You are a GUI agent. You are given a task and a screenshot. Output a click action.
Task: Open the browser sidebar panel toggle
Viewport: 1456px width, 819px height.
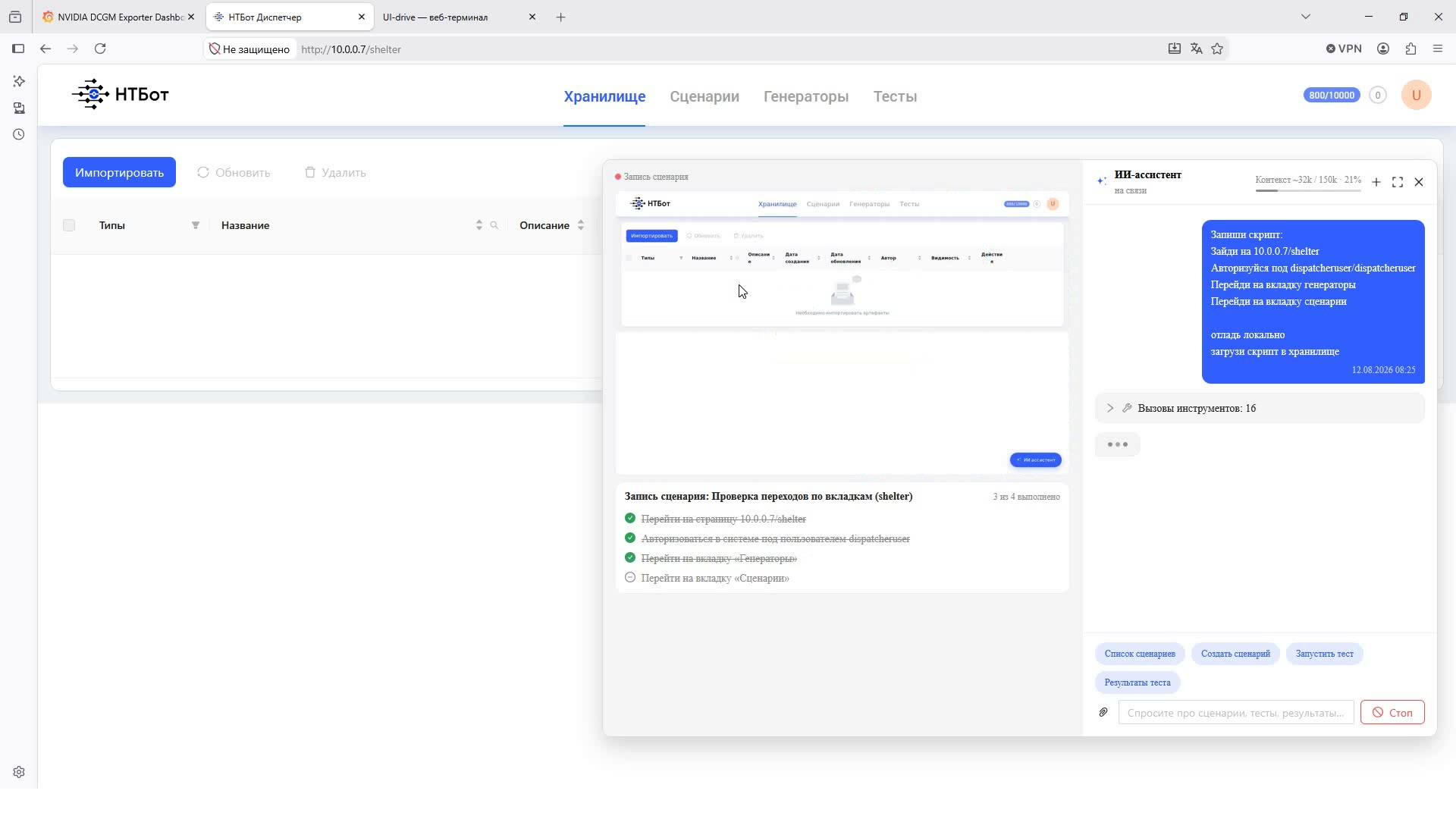tap(18, 49)
